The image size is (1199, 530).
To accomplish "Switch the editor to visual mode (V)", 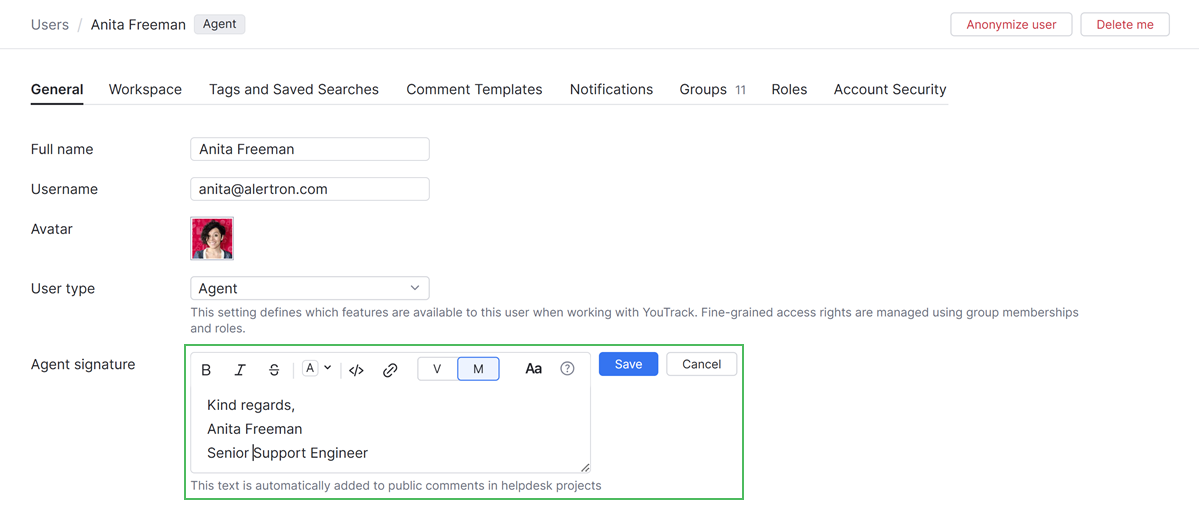I will pos(437,369).
